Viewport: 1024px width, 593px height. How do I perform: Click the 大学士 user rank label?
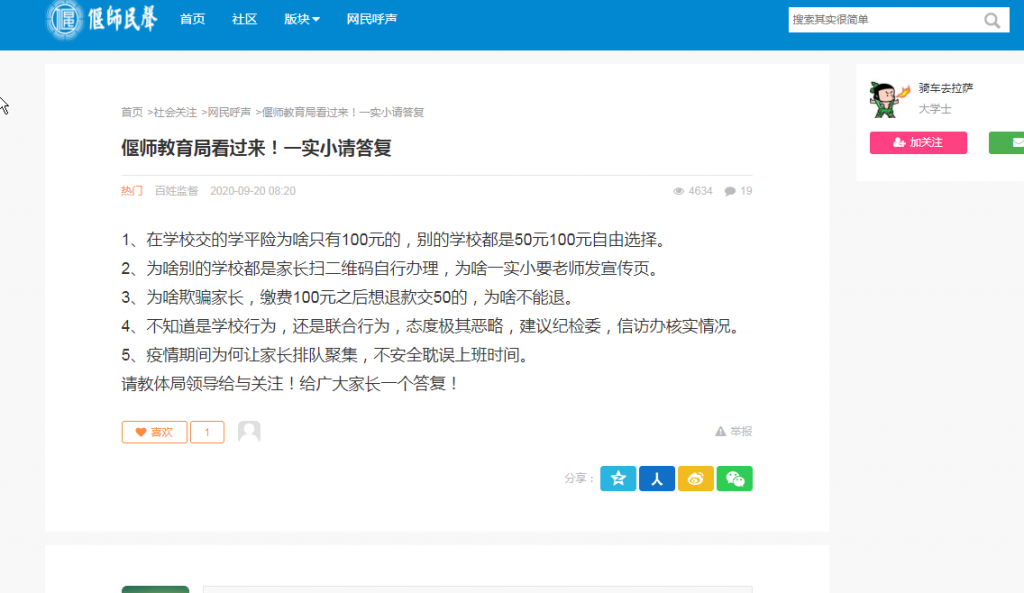pos(935,109)
